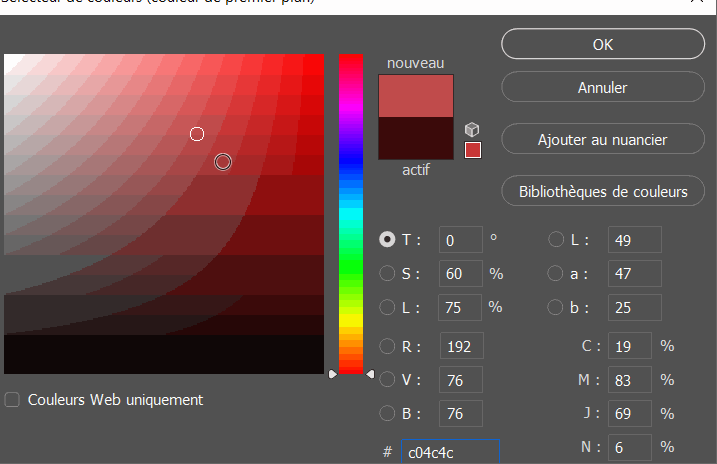Select the V radio button
This screenshot has height=464, width=717.
coord(387,379)
